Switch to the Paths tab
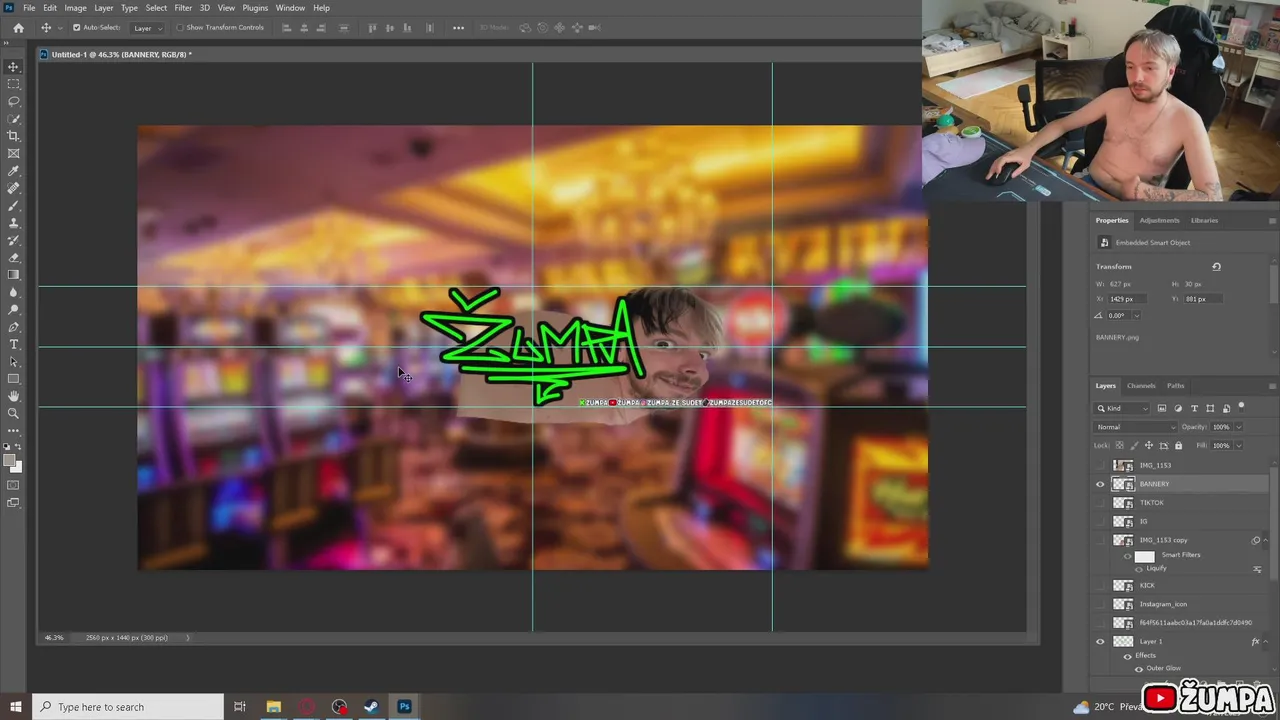The width and height of the screenshot is (1280, 720). tap(1175, 386)
